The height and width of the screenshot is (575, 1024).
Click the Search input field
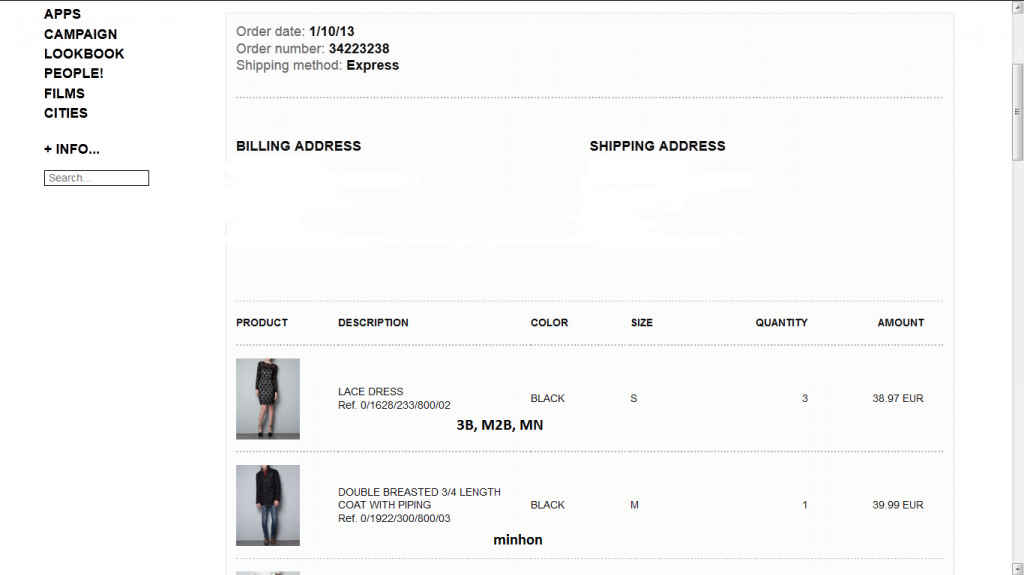(x=96, y=178)
